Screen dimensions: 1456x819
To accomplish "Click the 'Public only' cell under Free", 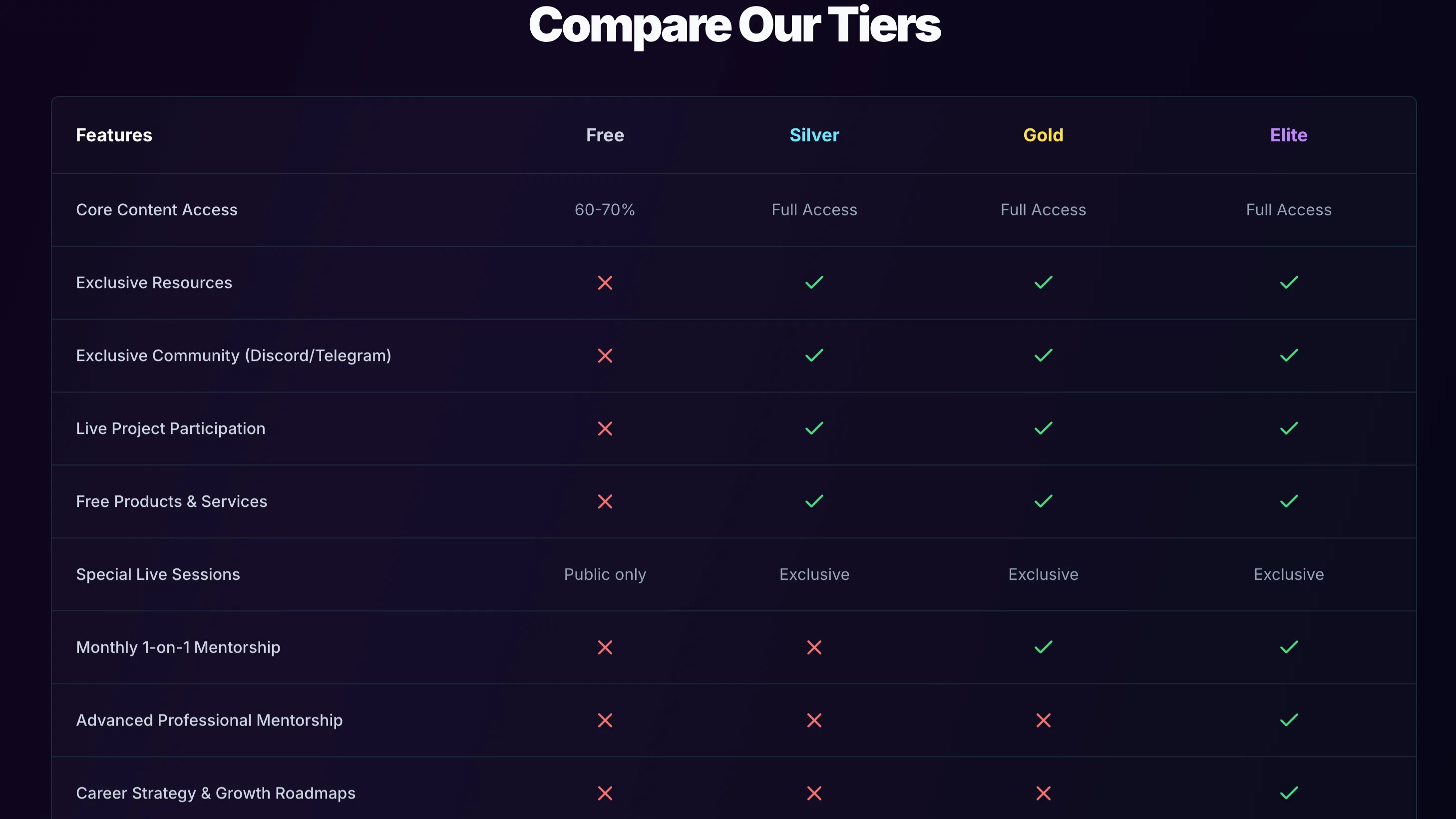I will pos(605,574).
